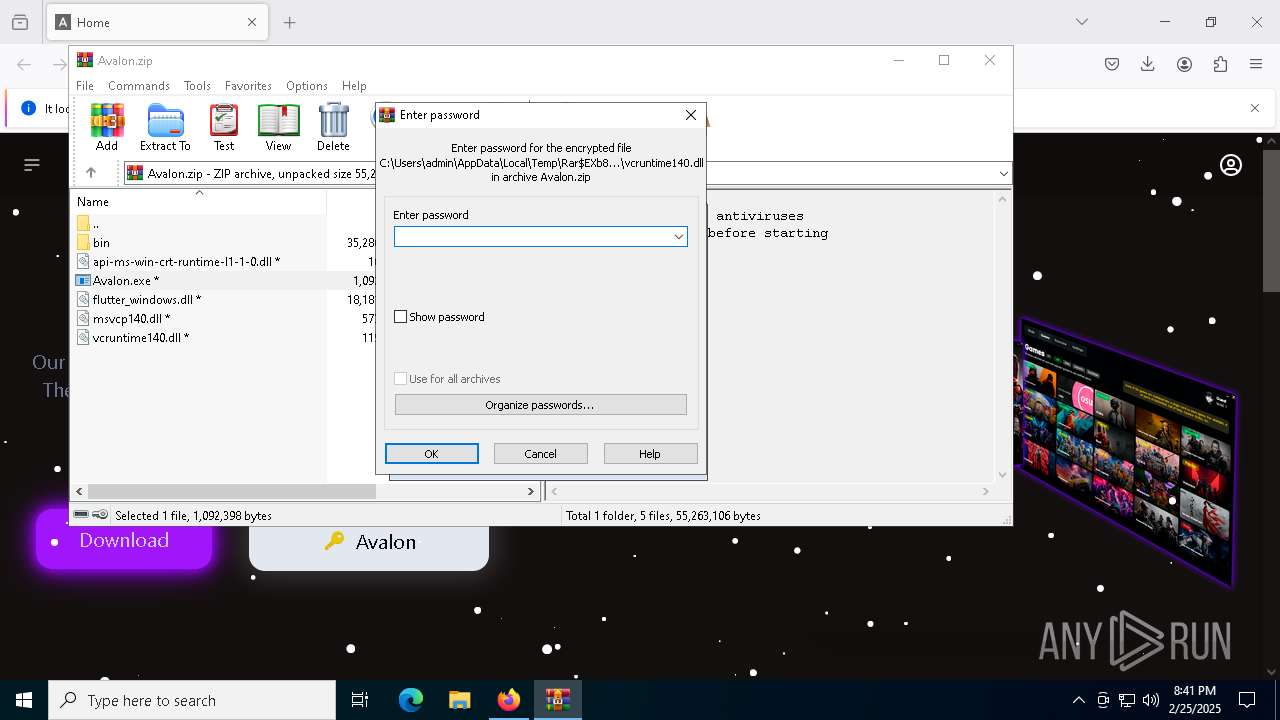Viewport: 1280px width, 720px height.
Task: Open the Help menu
Action: 354,86
